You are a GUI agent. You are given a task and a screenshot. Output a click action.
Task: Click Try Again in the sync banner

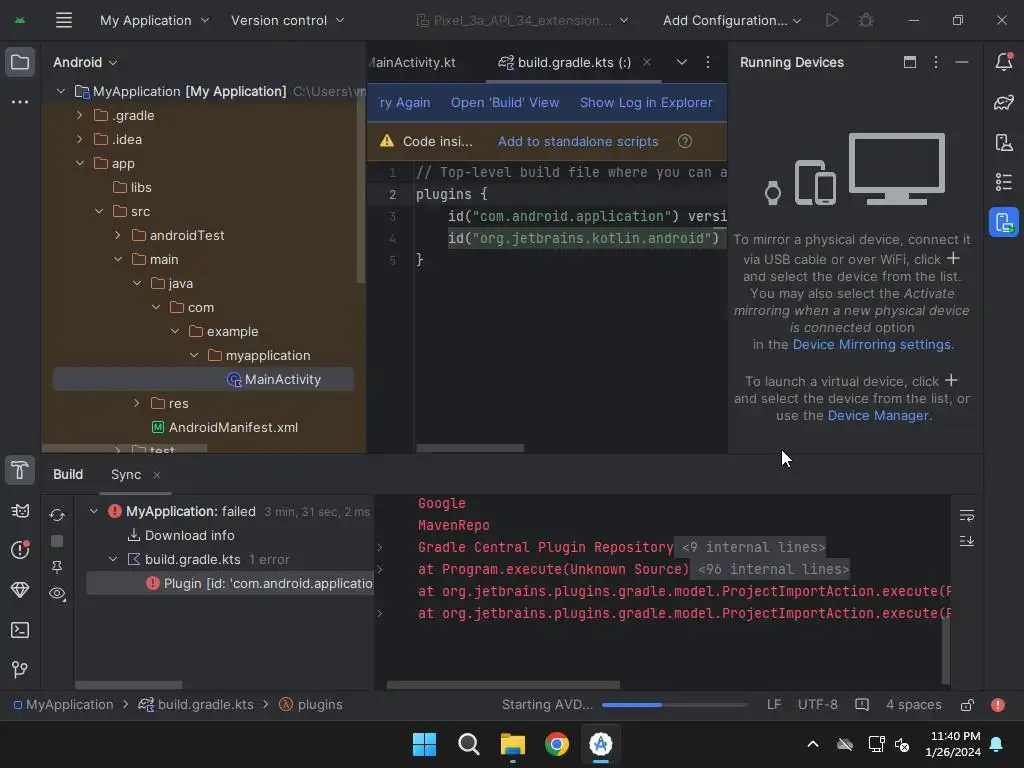404,103
